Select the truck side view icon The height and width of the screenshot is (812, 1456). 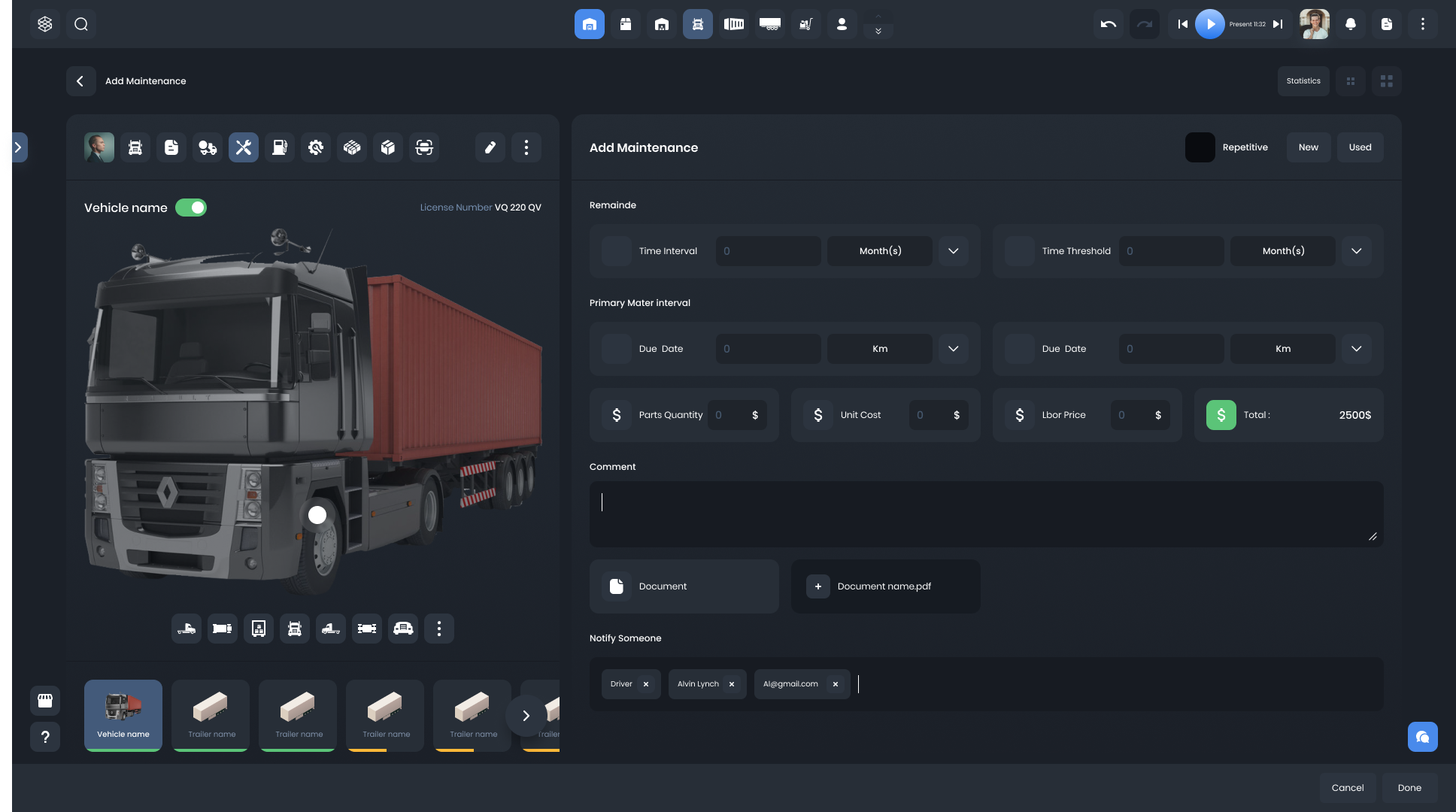[187, 629]
